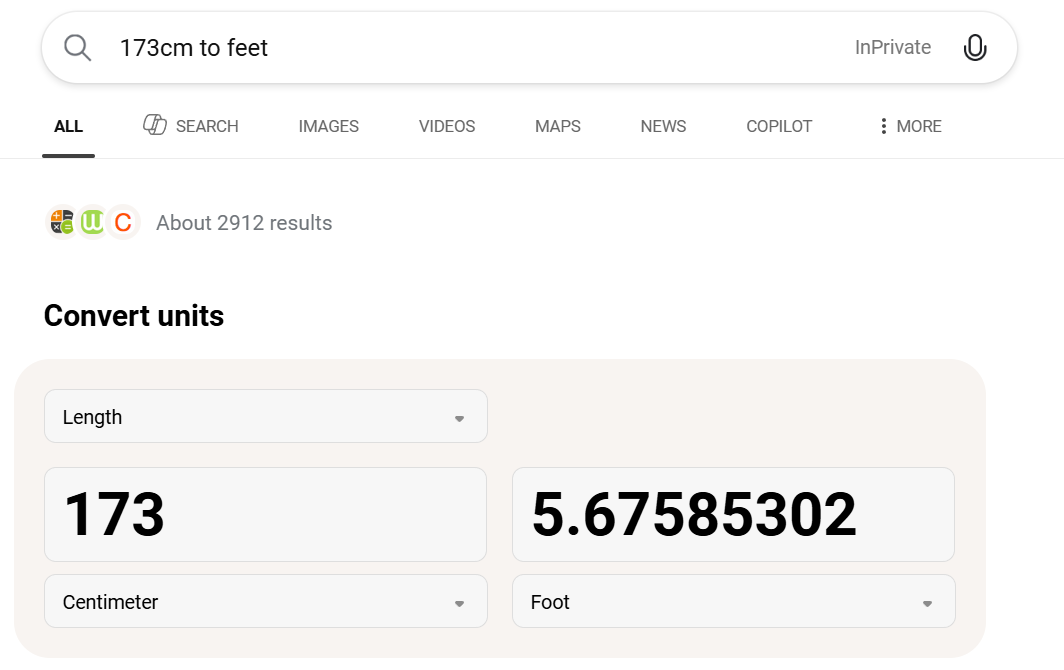Click the orange C source icon
The height and width of the screenshot is (670, 1064).
[123, 222]
